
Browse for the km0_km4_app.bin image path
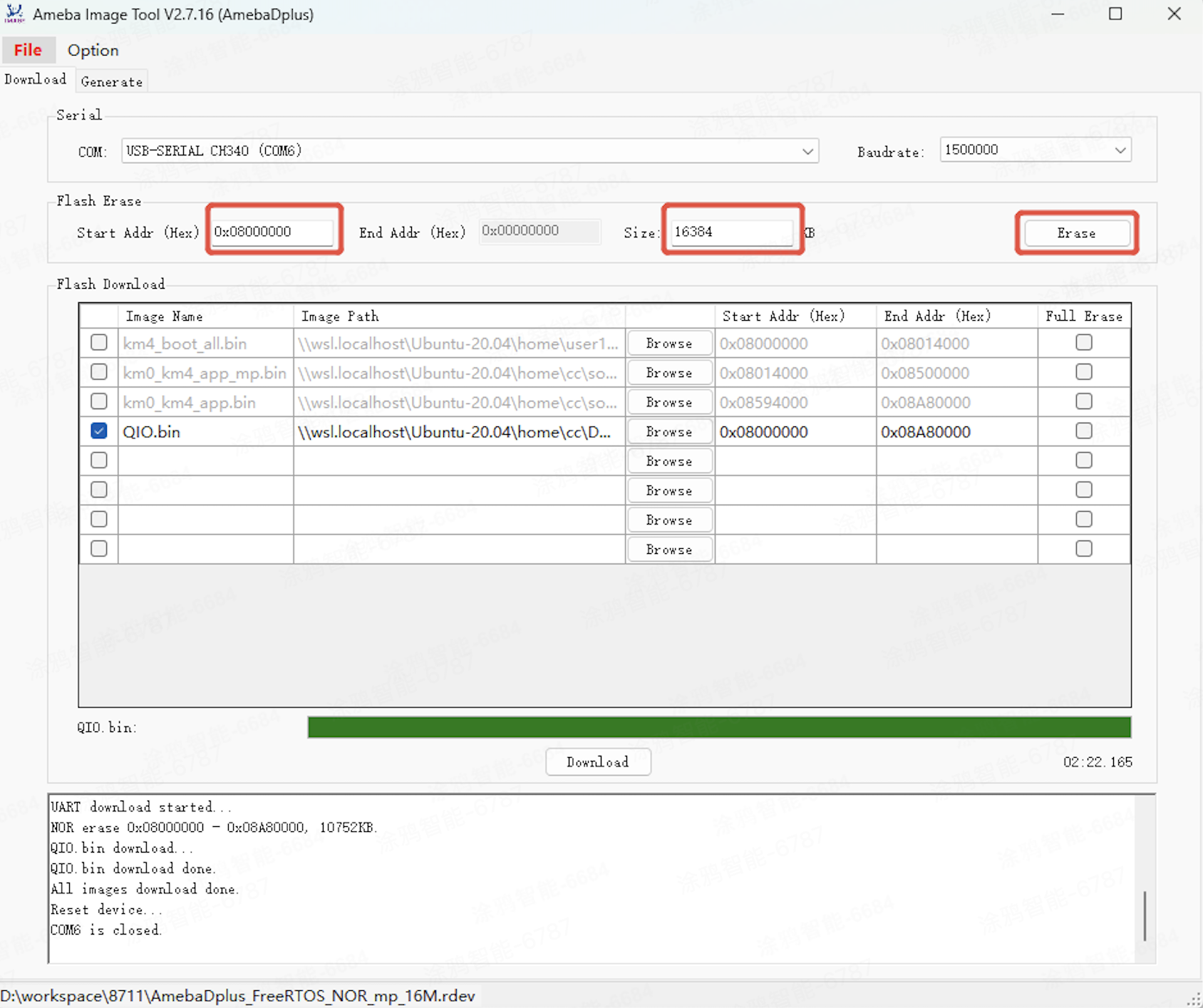(668, 403)
